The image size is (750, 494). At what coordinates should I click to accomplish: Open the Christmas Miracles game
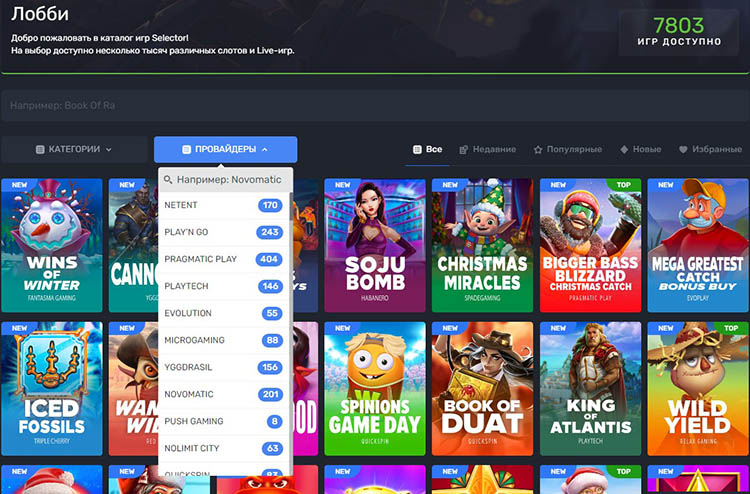pos(482,245)
